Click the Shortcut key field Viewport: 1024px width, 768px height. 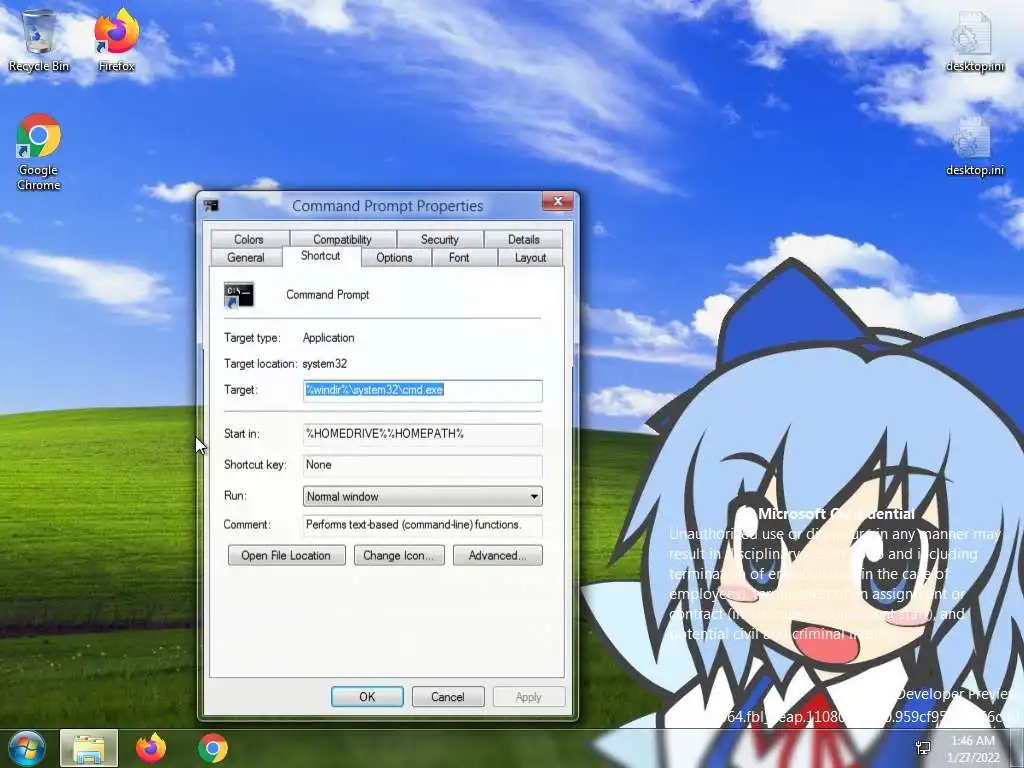[x=423, y=466]
